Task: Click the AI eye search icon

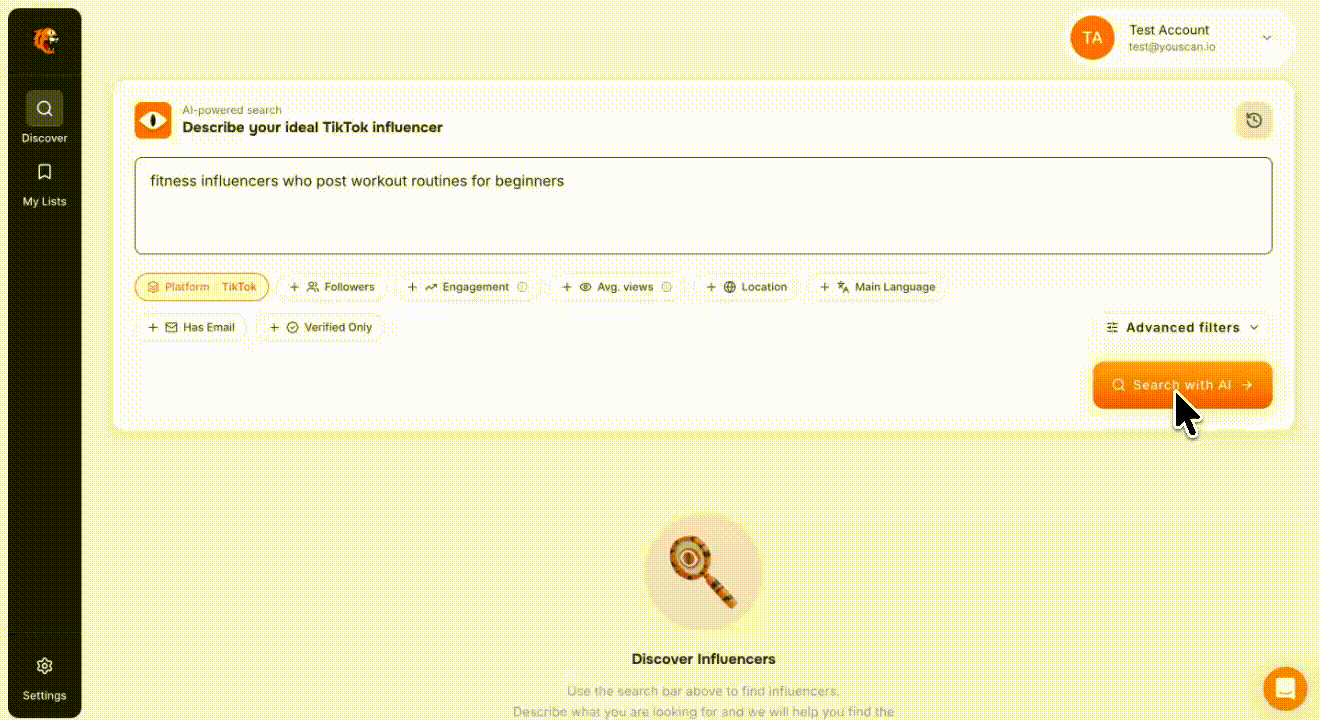Action: coord(153,120)
